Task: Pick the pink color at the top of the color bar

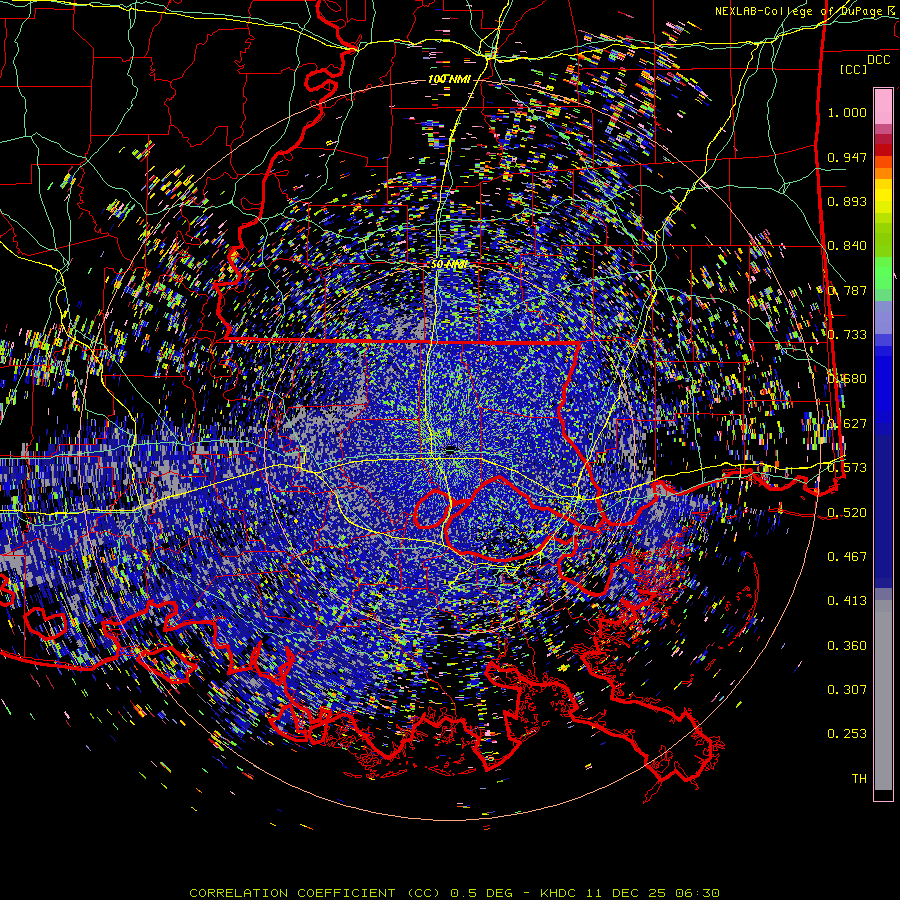Action: (883, 106)
